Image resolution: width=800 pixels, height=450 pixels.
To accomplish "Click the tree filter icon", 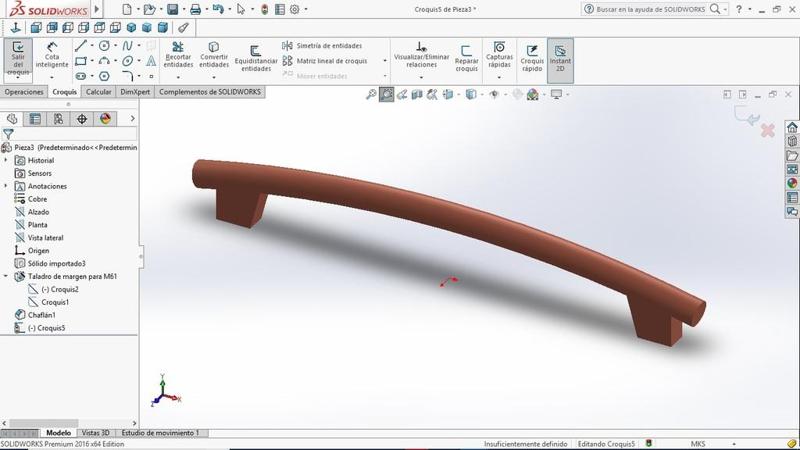I will [x=8, y=134].
